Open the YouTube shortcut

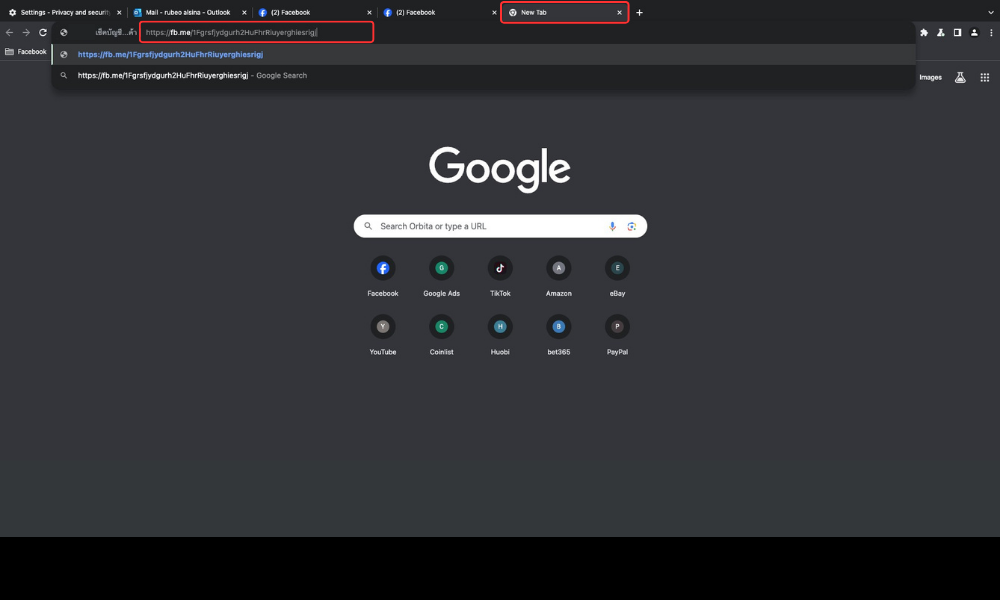coord(383,335)
